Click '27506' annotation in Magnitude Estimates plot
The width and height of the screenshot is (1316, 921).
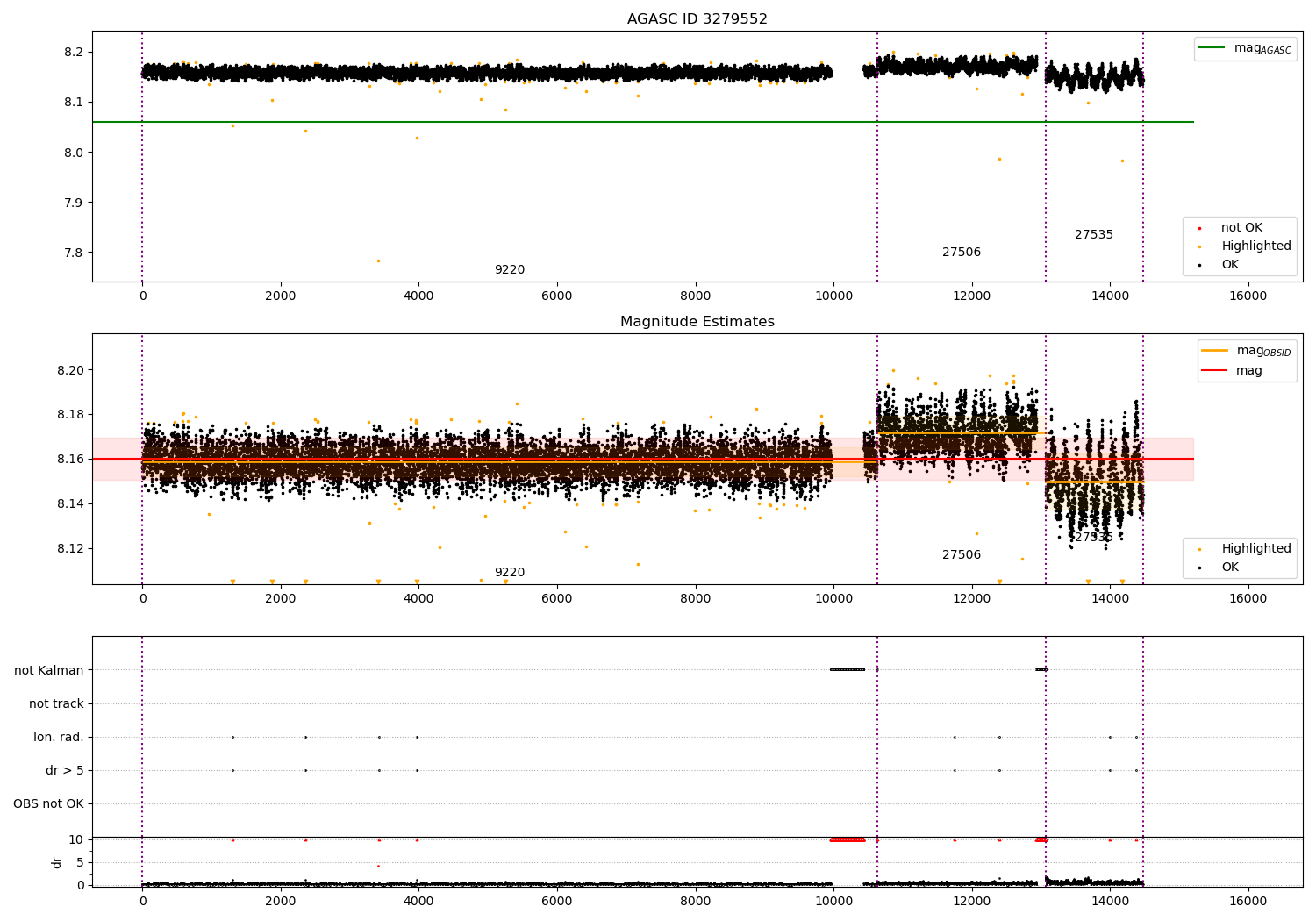pyautogui.click(x=962, y=554)
